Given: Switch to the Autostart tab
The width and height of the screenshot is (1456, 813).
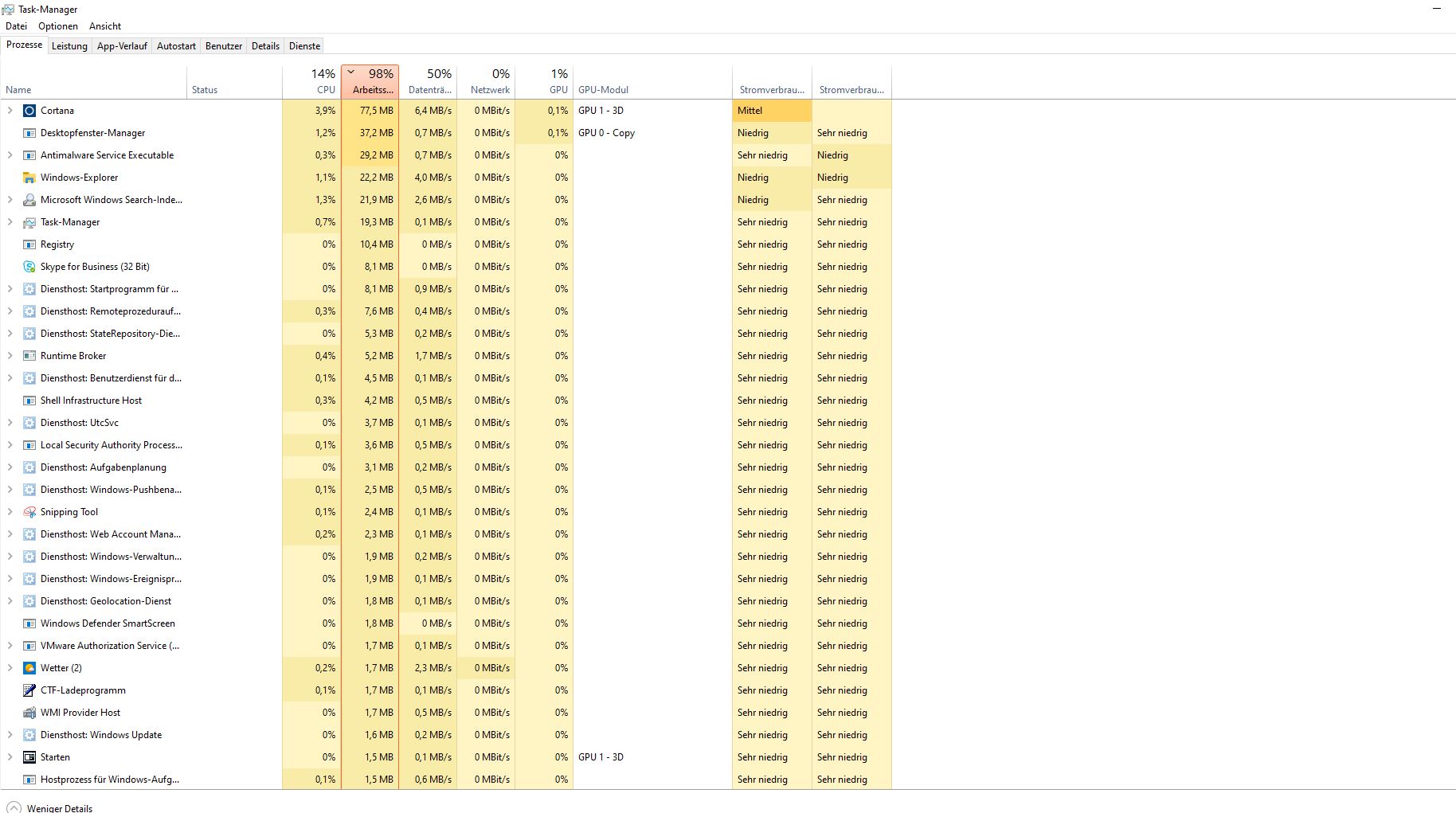Looking at the screenshot, I should (176, 46).
